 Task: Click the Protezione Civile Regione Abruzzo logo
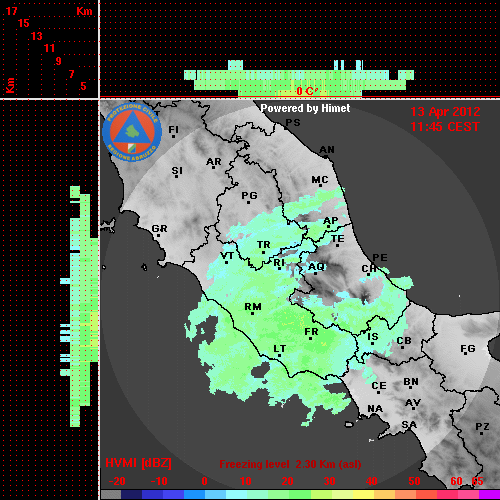tap(132, 132)
